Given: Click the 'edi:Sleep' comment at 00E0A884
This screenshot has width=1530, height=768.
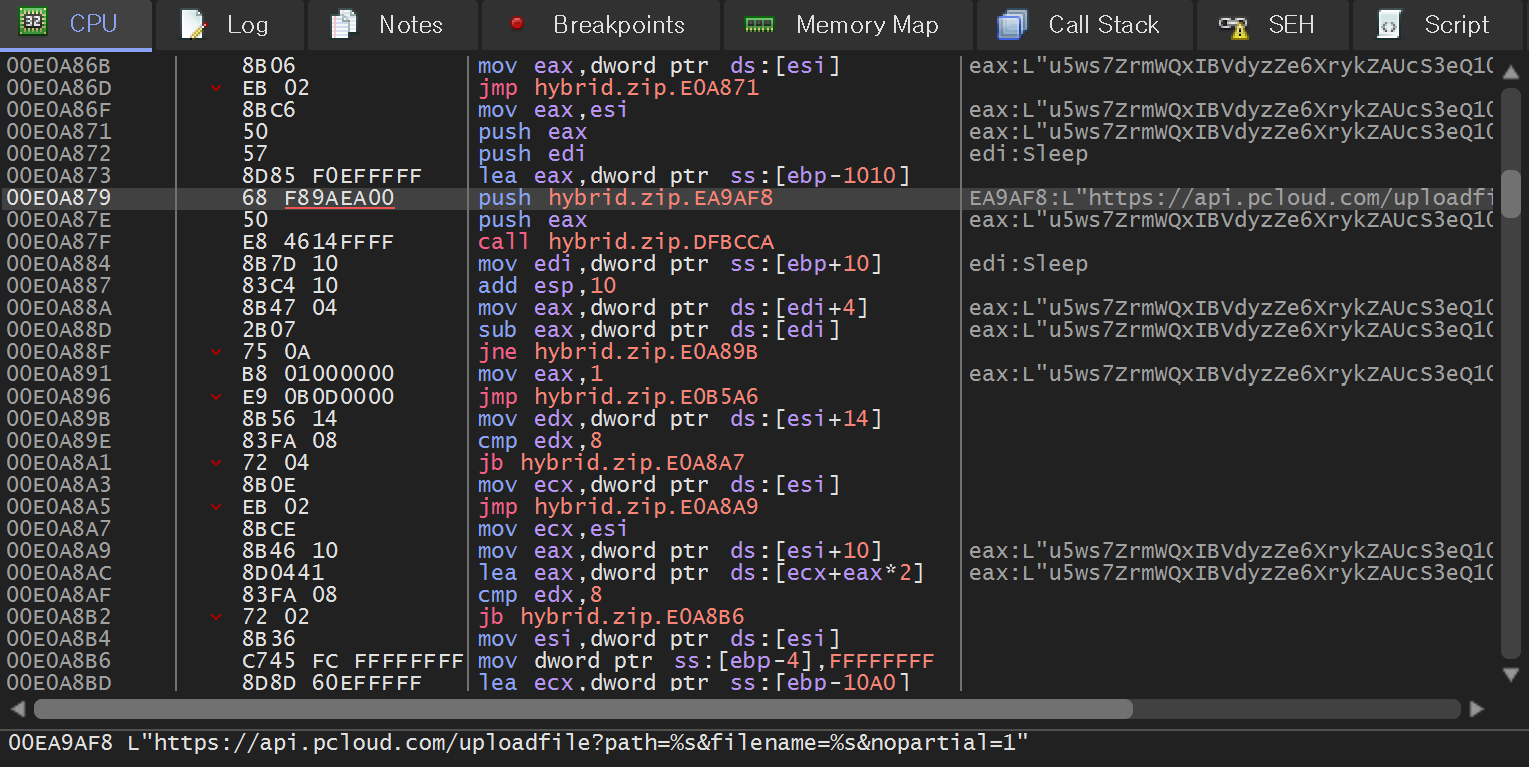Looking at the screenshot, I should pyautogui.click(x=1028, y=264).
